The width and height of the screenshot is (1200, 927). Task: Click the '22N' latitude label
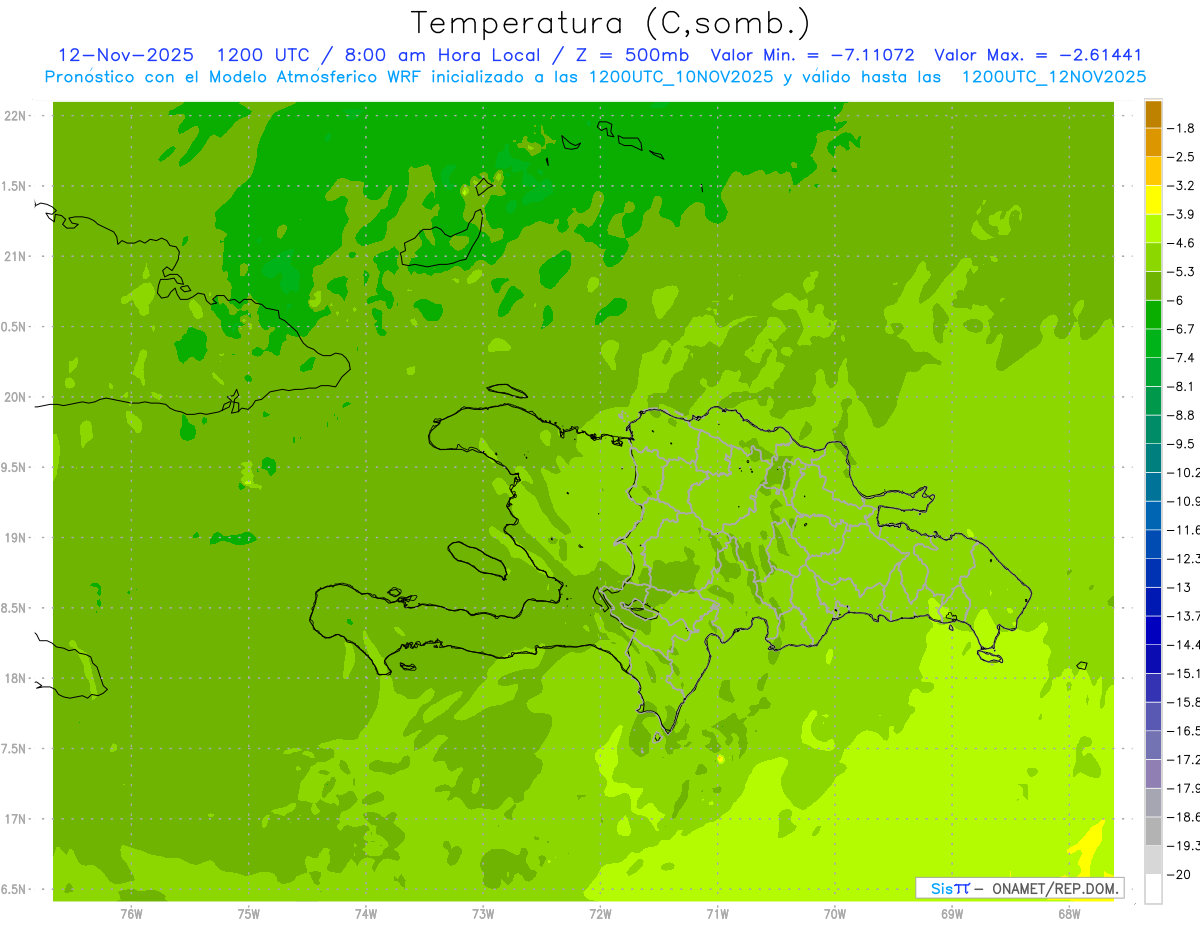(15, 115)
